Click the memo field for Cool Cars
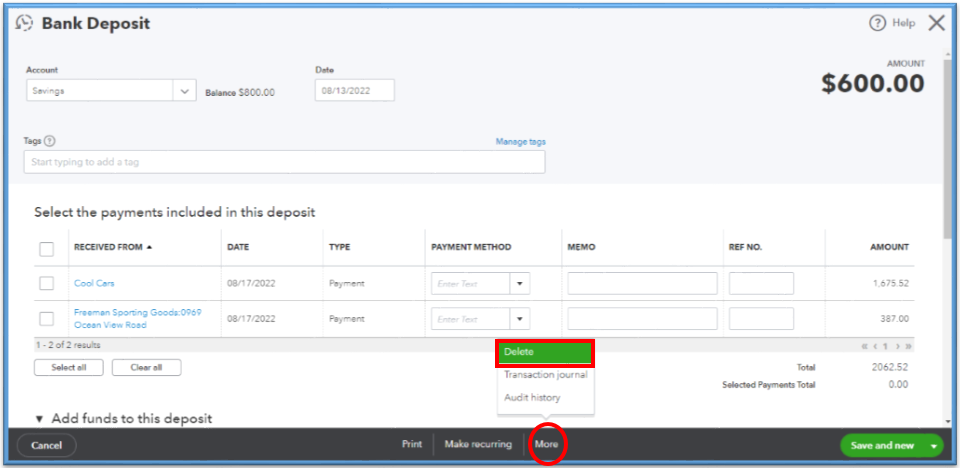960x468 pixels. (642, 284)
